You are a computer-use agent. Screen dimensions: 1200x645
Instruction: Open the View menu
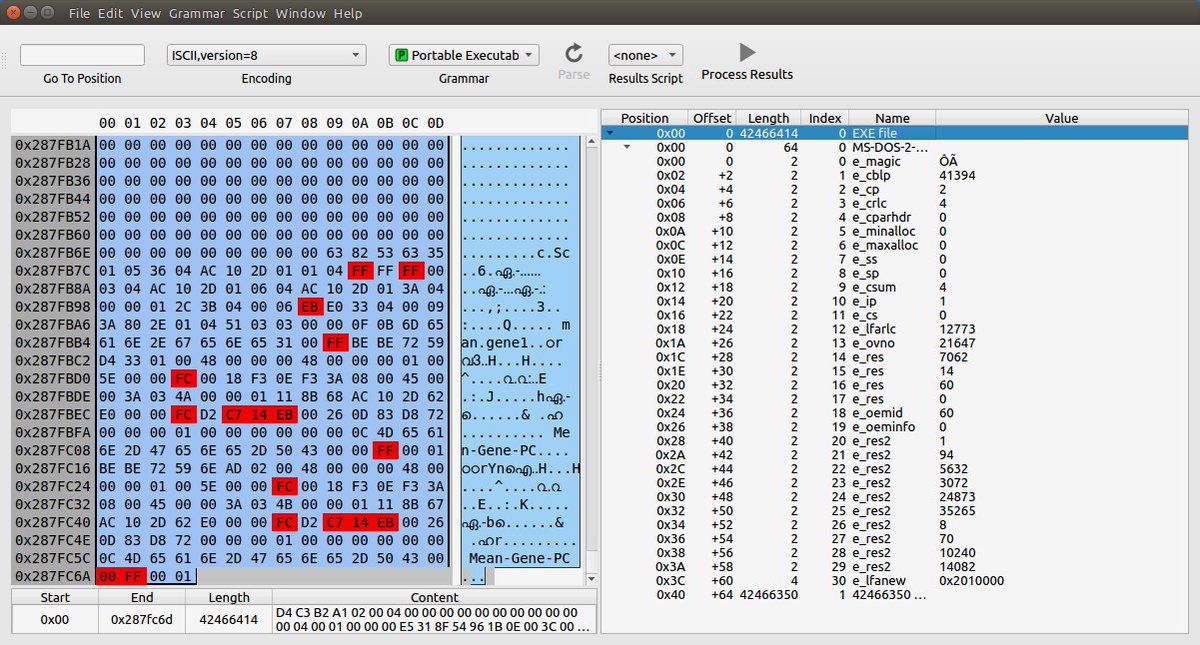click(146, 14)
